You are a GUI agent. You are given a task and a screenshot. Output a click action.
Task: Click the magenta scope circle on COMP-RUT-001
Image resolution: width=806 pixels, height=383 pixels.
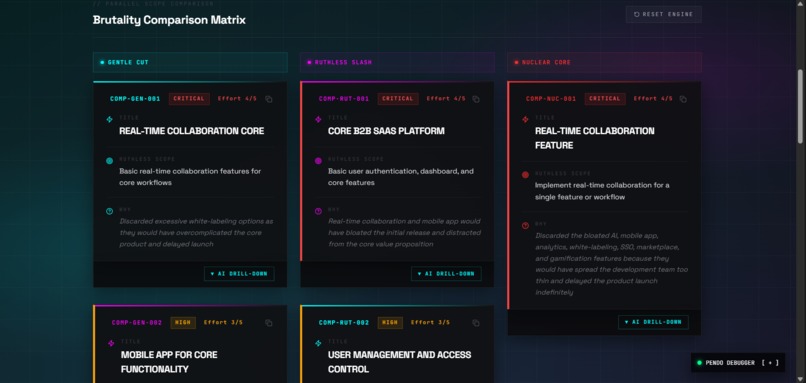point(318,161)
